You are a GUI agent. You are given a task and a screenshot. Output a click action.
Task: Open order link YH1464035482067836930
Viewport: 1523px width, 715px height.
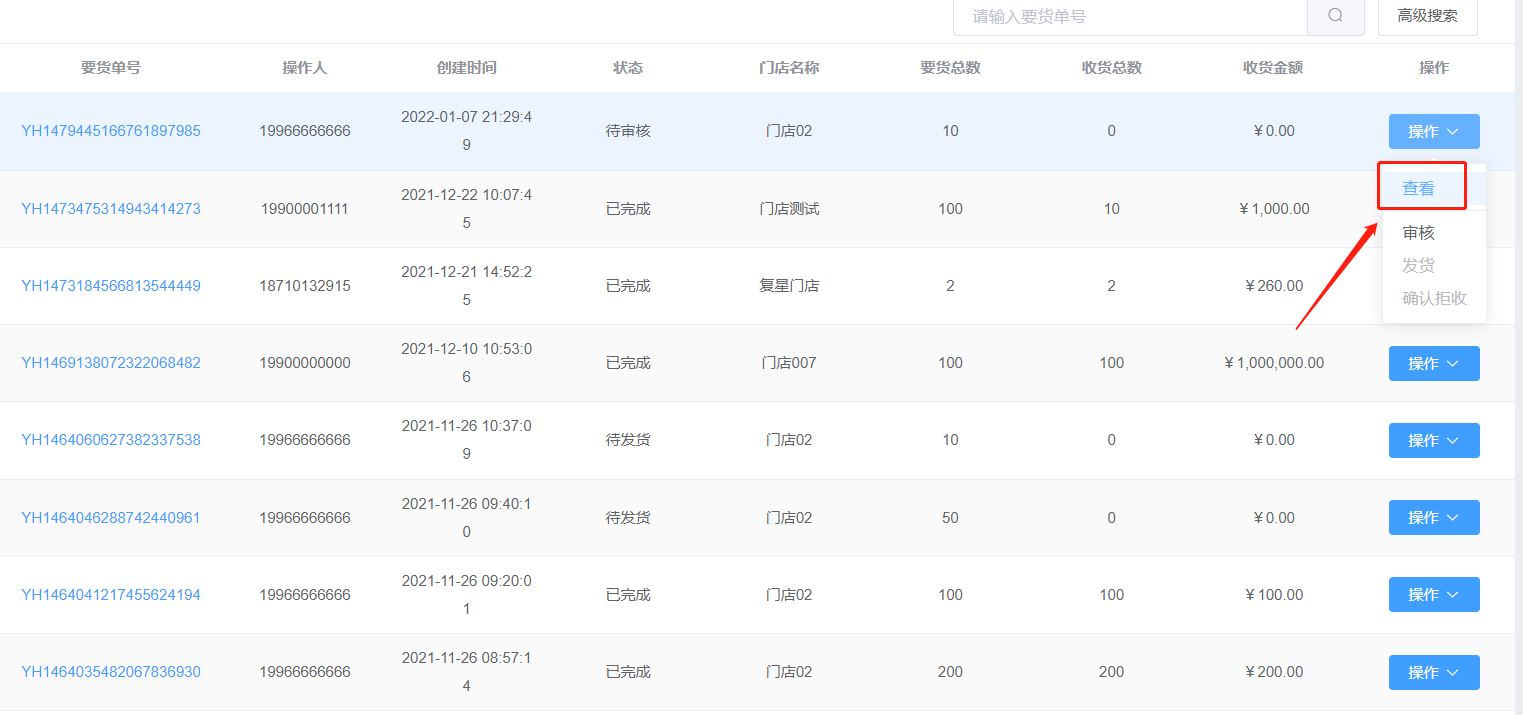click(x=111, y=672)
